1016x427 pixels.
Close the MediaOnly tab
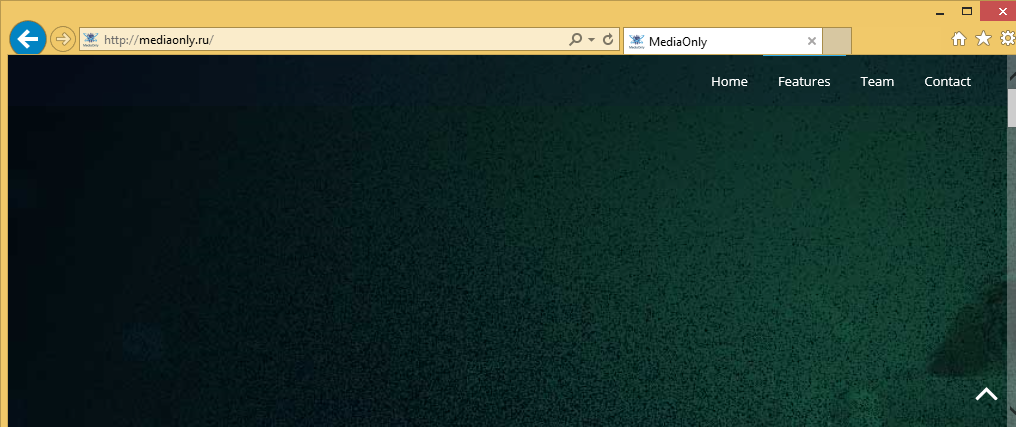[811, 41]
